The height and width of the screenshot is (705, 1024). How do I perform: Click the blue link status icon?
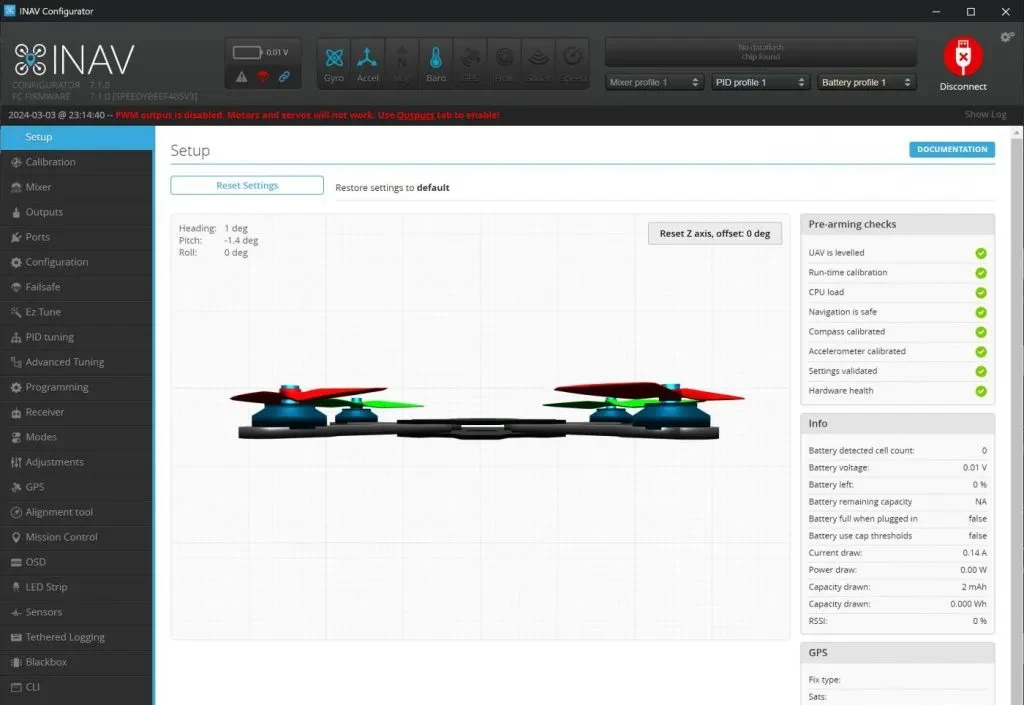(x=284, y=77)
